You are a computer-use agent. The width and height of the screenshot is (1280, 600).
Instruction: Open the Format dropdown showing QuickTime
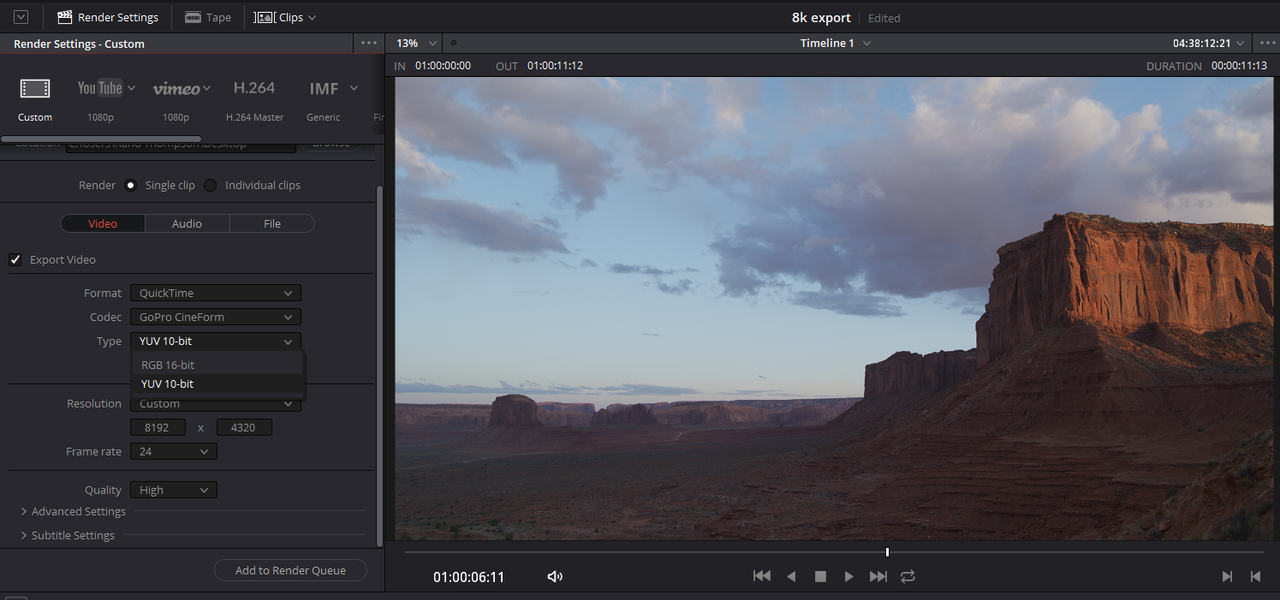pos(215,293)
